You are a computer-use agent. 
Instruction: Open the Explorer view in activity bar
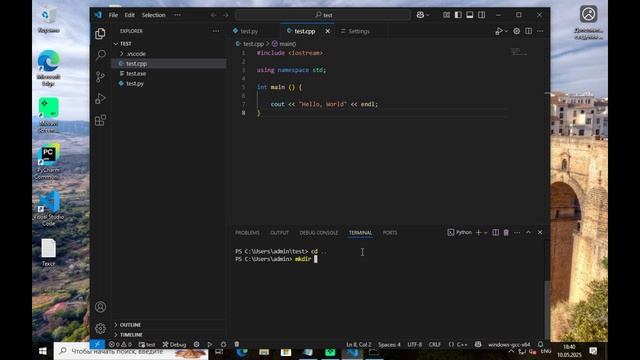(x=100, y=33)
